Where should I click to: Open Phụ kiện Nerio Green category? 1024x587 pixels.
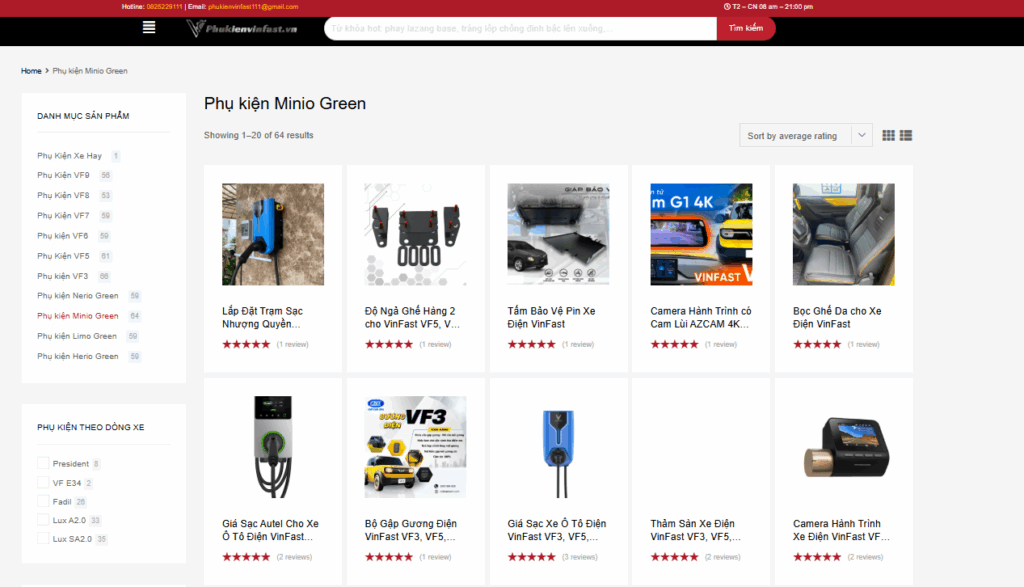pos(77,296)
